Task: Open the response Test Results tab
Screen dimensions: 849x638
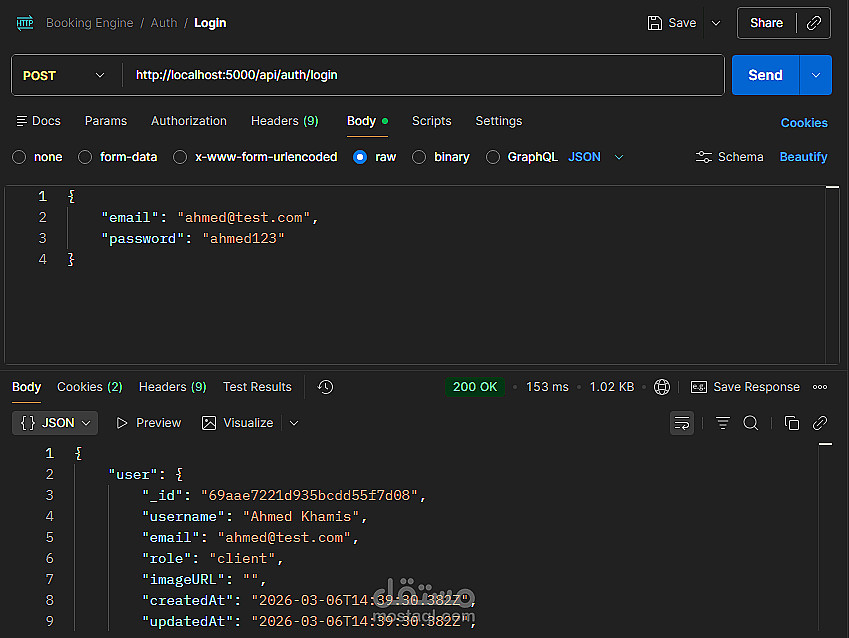Action: point(257,387)
